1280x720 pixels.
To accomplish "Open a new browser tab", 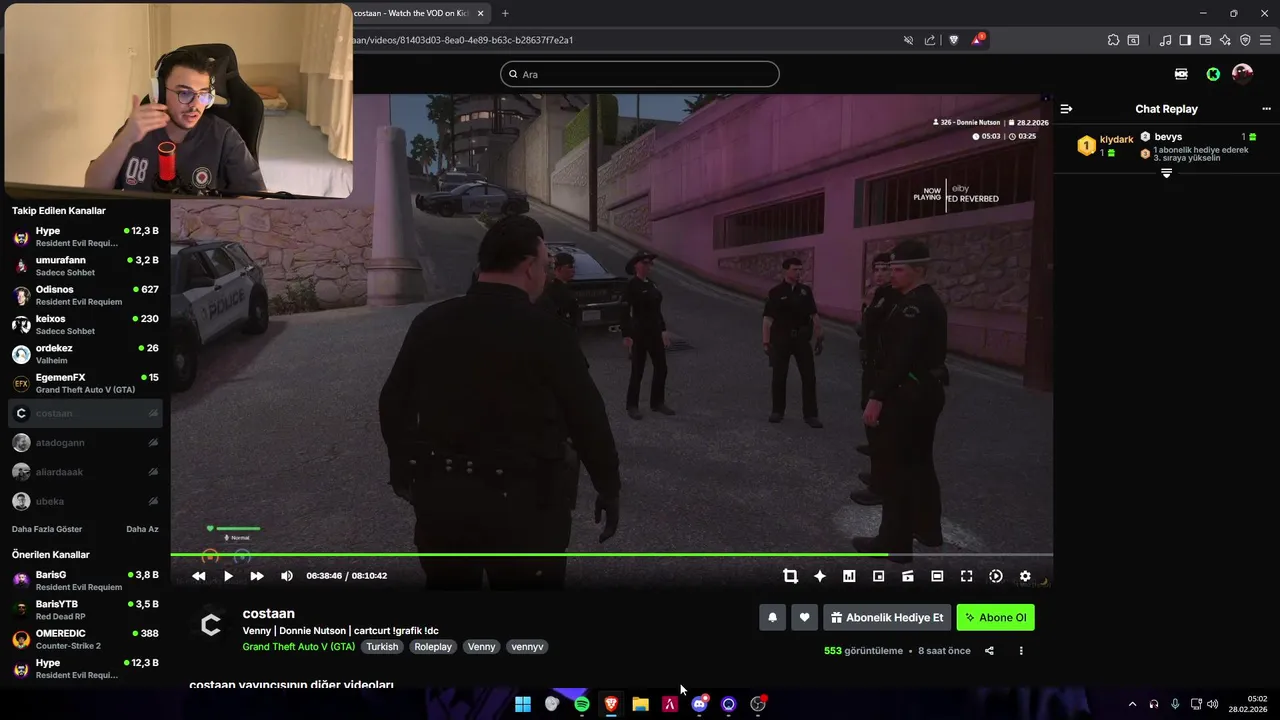I will 505,13.
